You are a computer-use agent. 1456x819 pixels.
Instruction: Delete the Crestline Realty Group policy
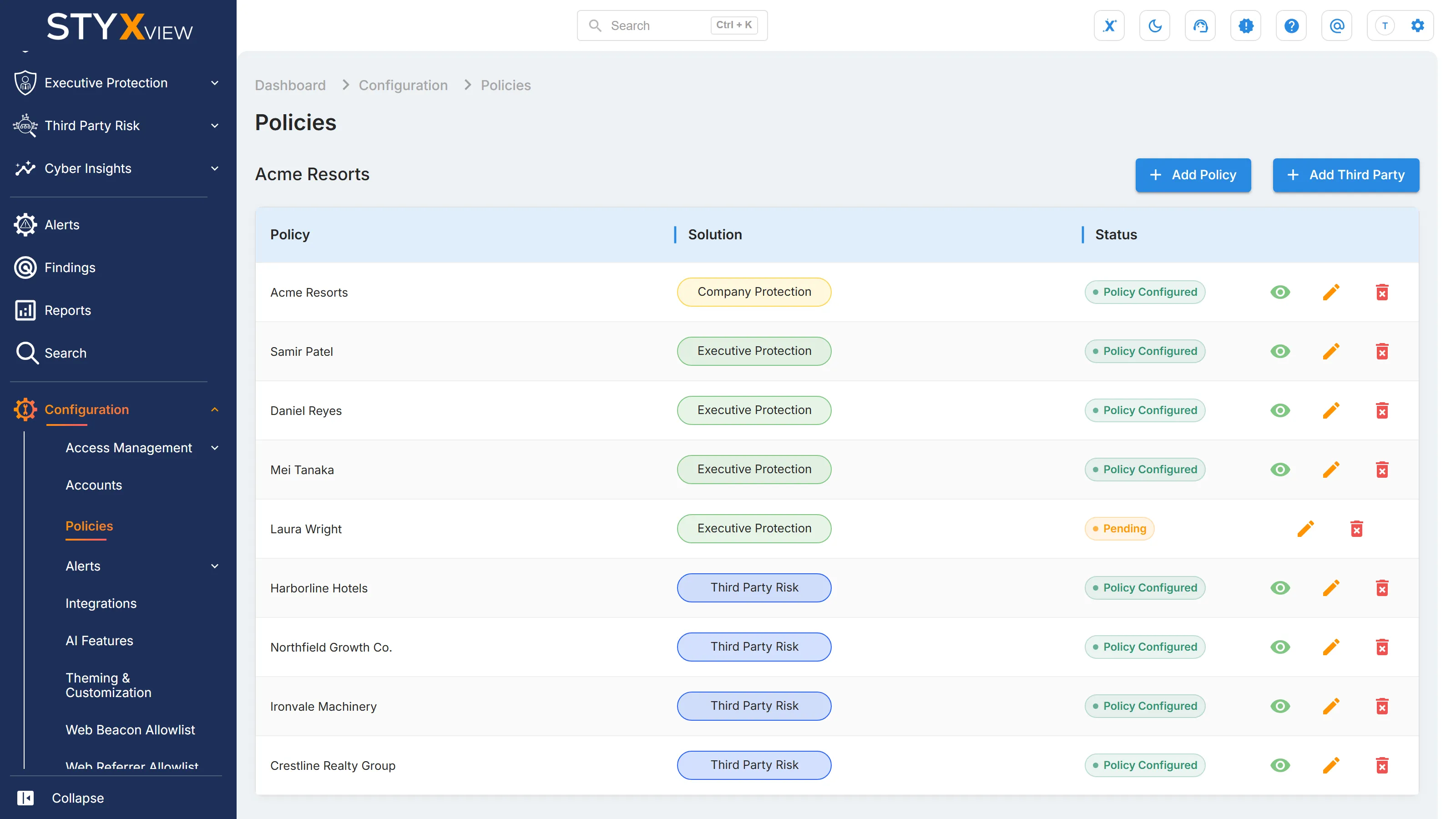(x=1382, y=765)
